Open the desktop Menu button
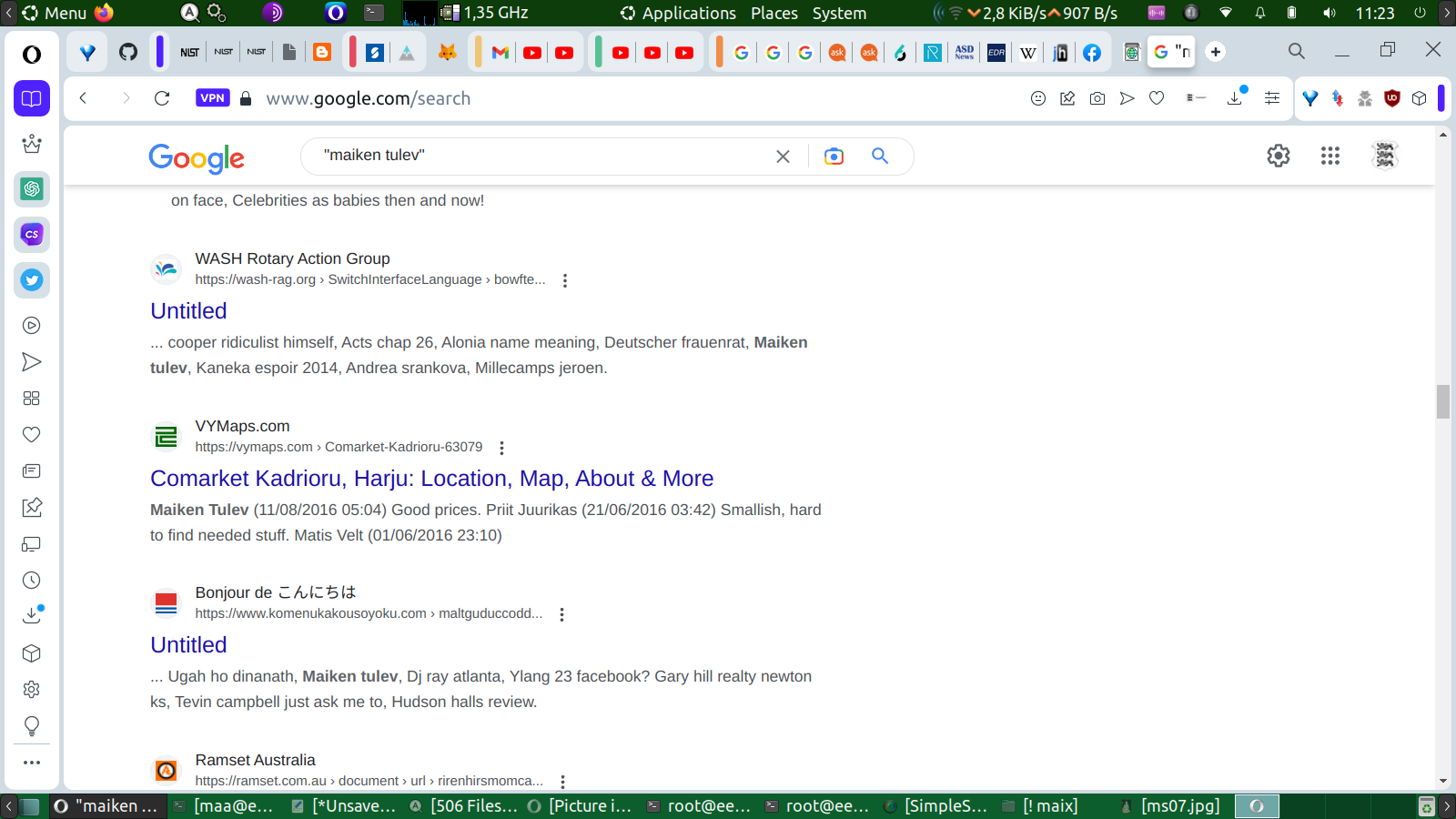1456x819 pixels. [55, 13]
